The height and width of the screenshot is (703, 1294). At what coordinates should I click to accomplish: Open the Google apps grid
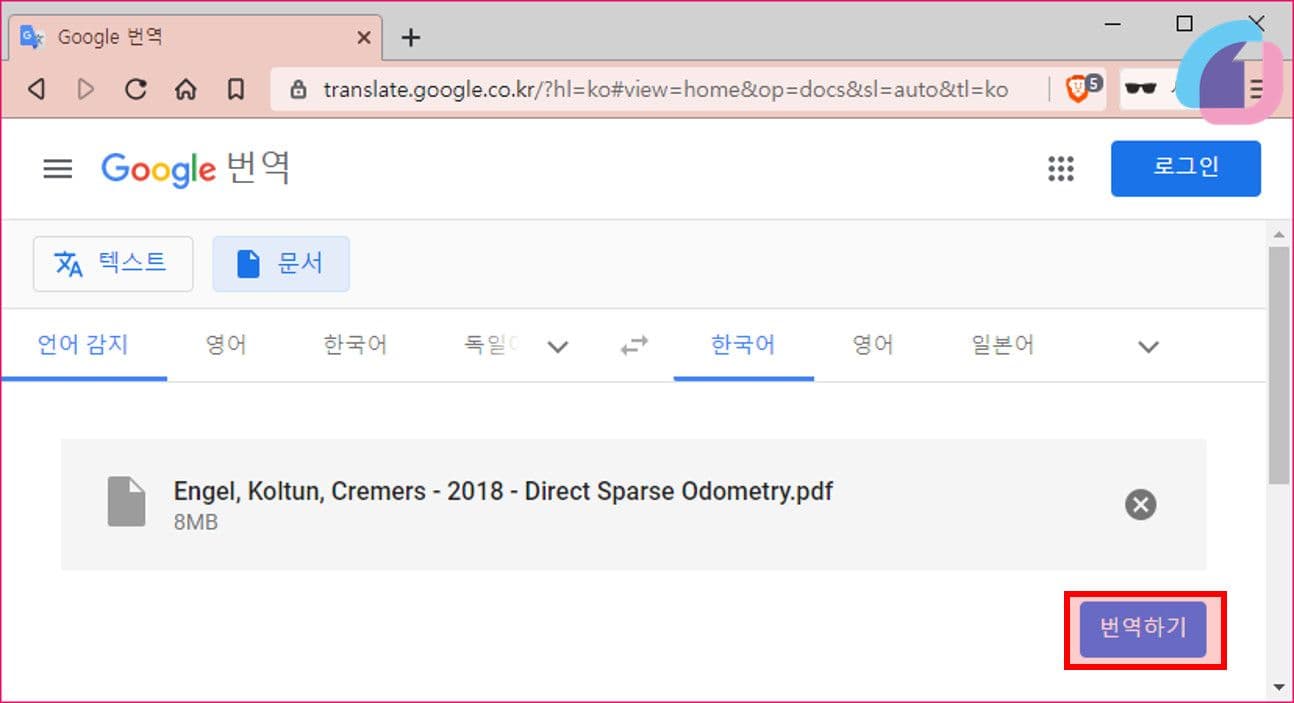tap(1061, 169)
